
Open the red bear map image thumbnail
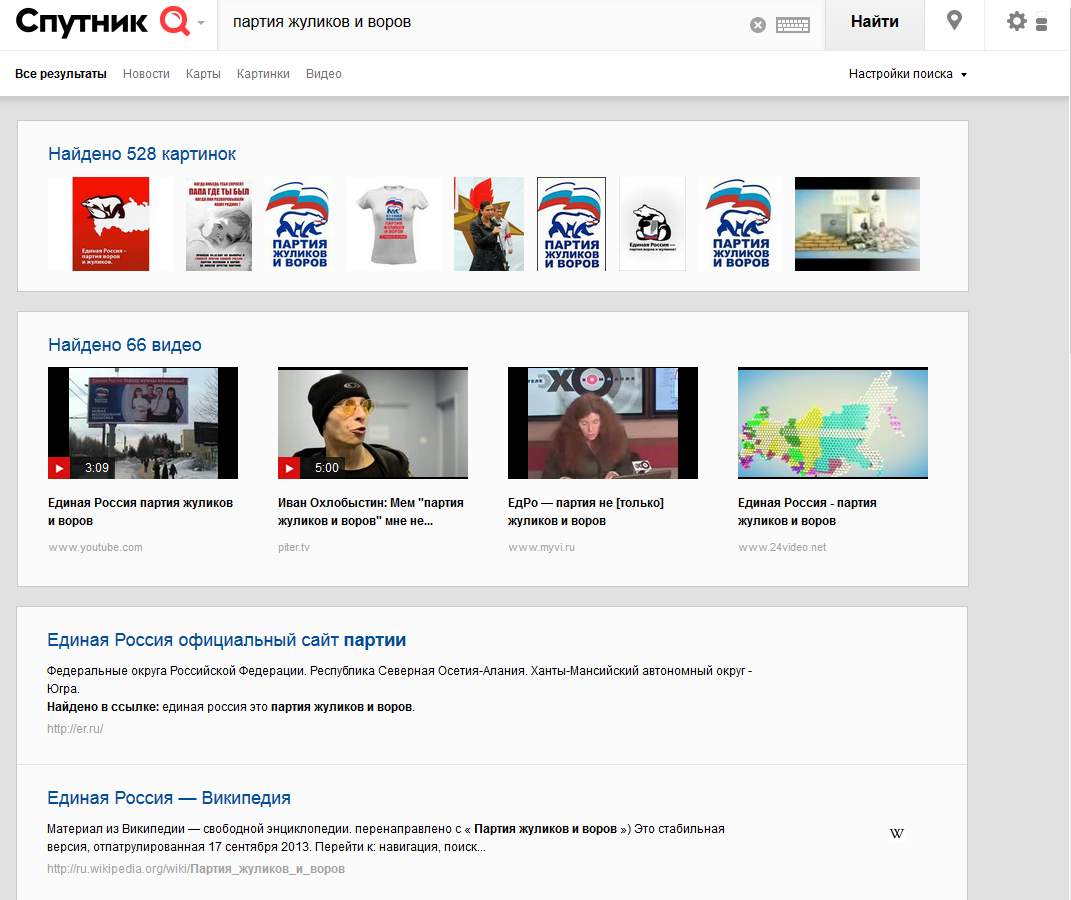click(x=111, y=224)
